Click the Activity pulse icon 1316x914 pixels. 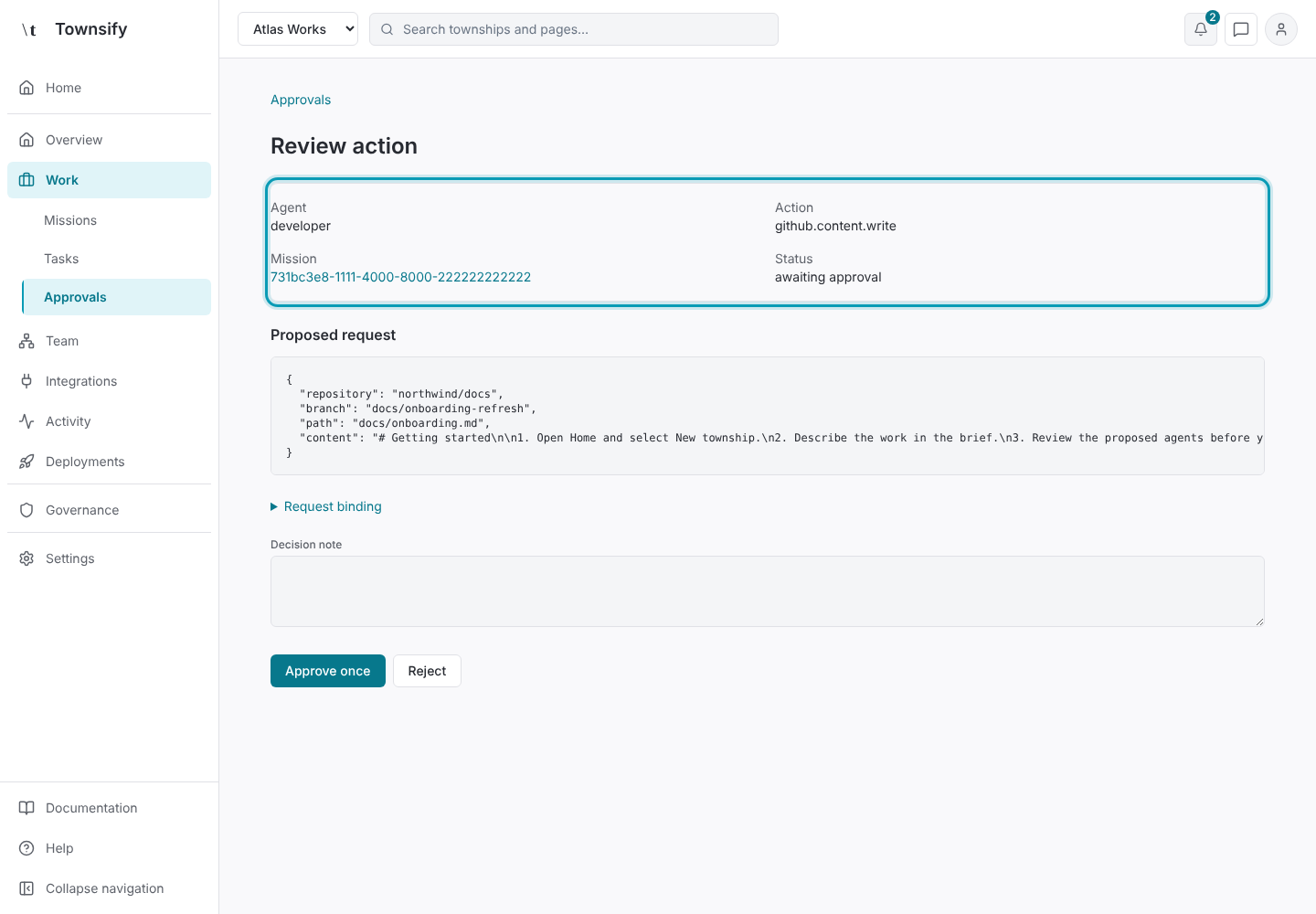click(x=27, y=421)
